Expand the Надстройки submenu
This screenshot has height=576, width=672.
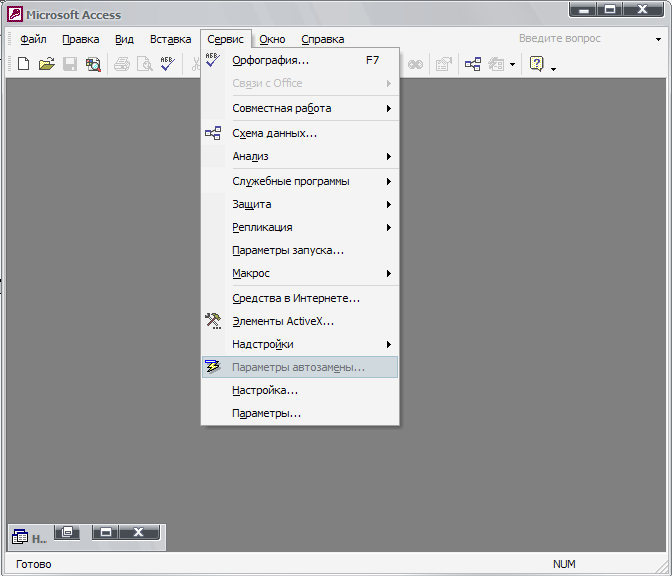300,345
